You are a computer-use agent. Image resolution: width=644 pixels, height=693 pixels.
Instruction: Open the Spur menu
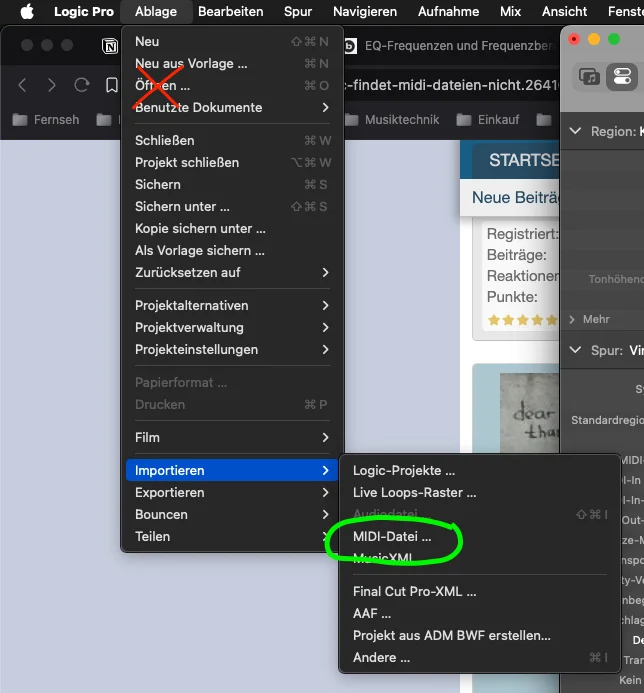298,11
